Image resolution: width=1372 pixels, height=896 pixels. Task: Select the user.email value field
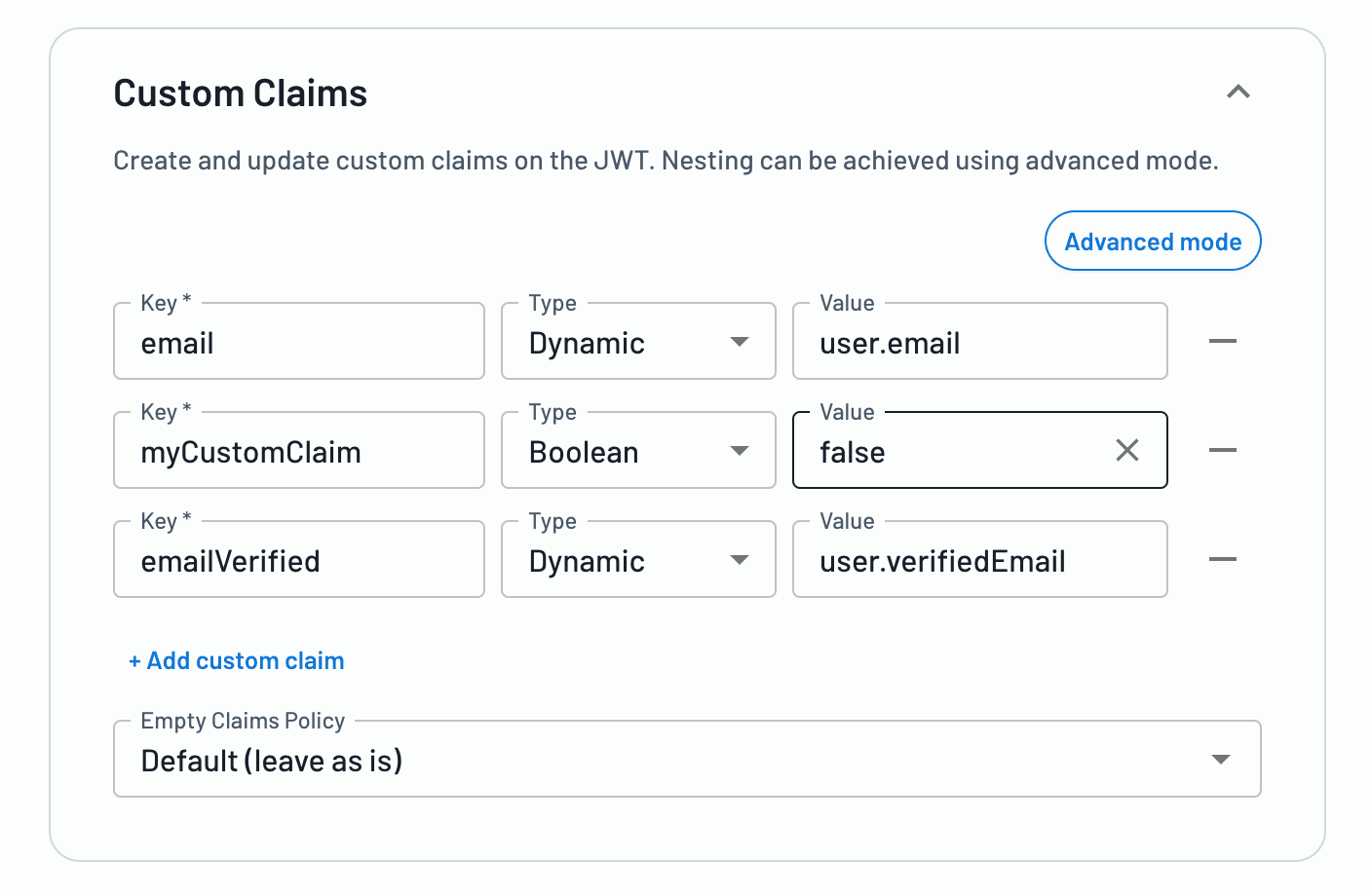point(979,343)
